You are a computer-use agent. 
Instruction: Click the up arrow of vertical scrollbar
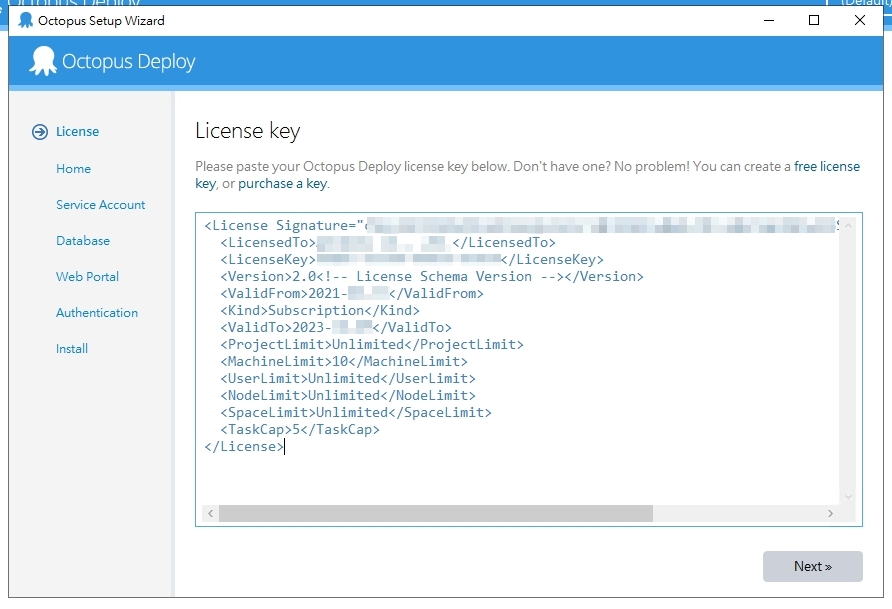848,226
